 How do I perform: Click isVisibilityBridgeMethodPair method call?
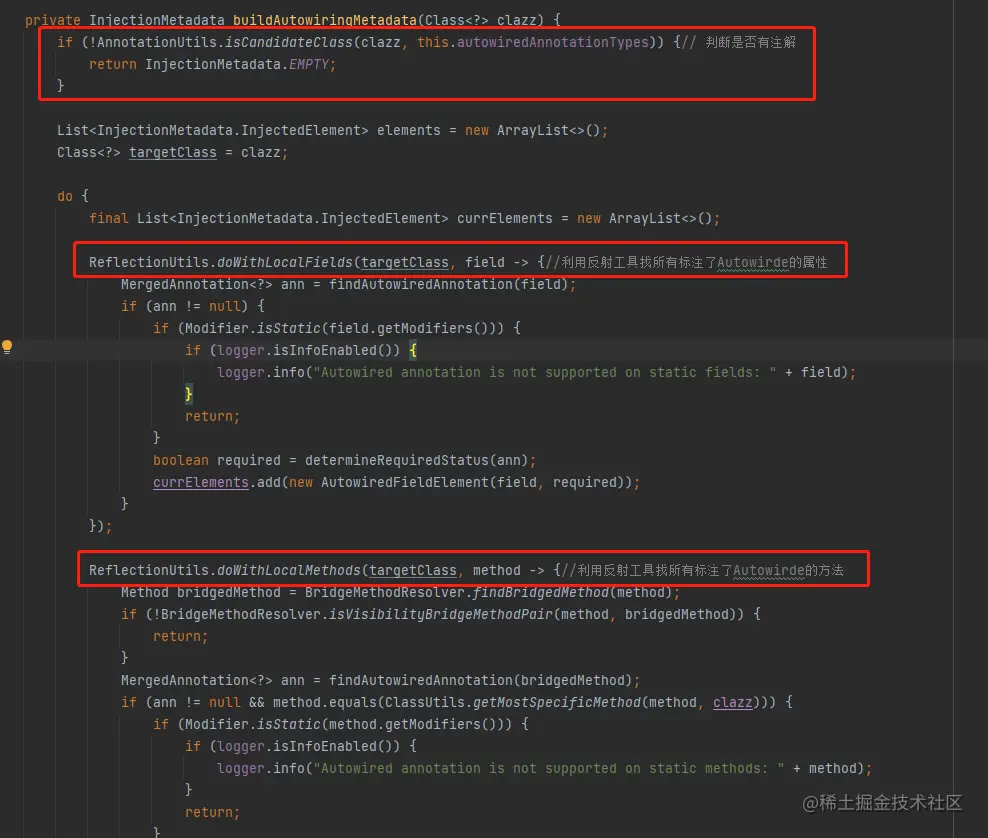point(440,614)
